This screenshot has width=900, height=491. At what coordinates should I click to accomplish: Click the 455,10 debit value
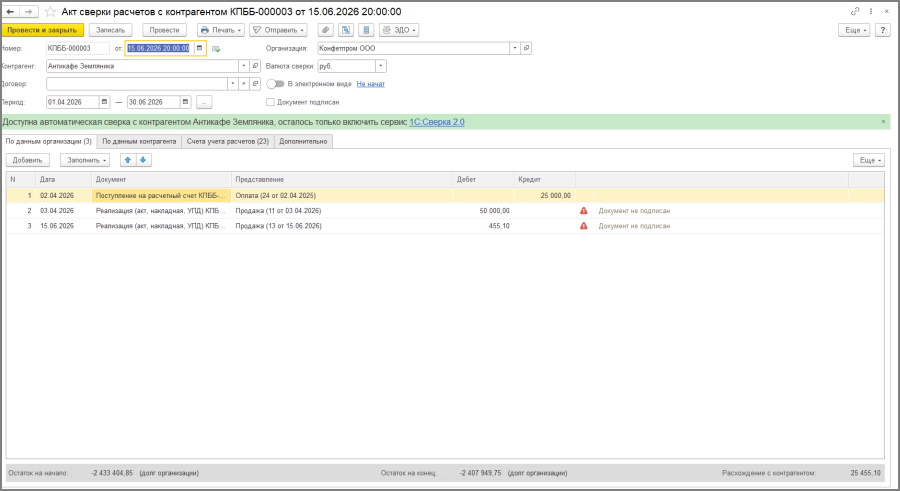point(499,226)
